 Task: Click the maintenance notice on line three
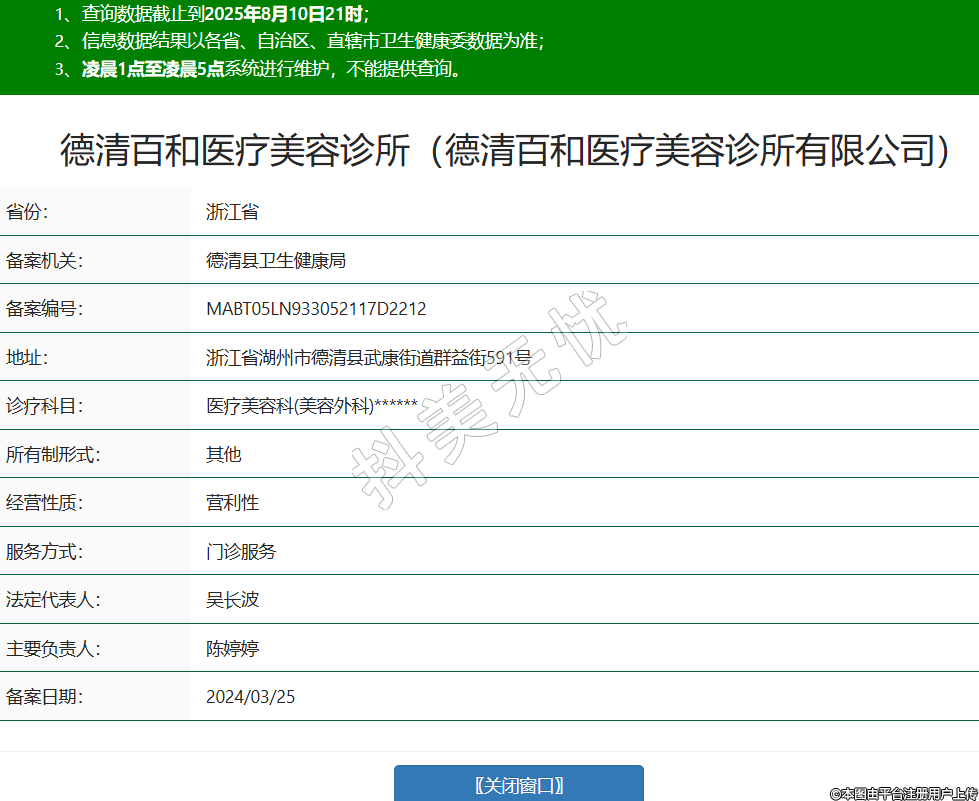(258, 69)
